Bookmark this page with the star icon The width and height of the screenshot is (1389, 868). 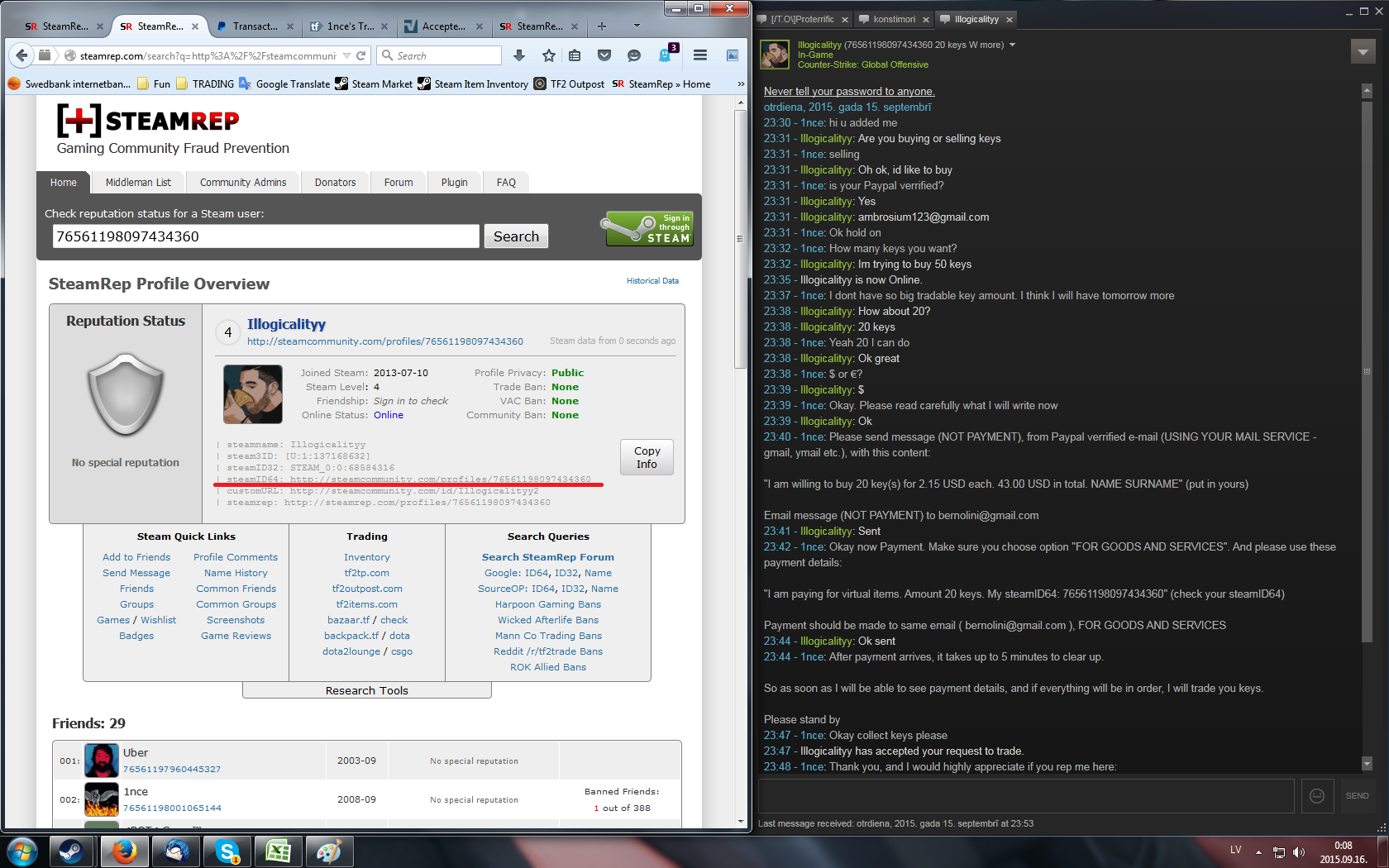pyautogui.click(x=548, y=55)
